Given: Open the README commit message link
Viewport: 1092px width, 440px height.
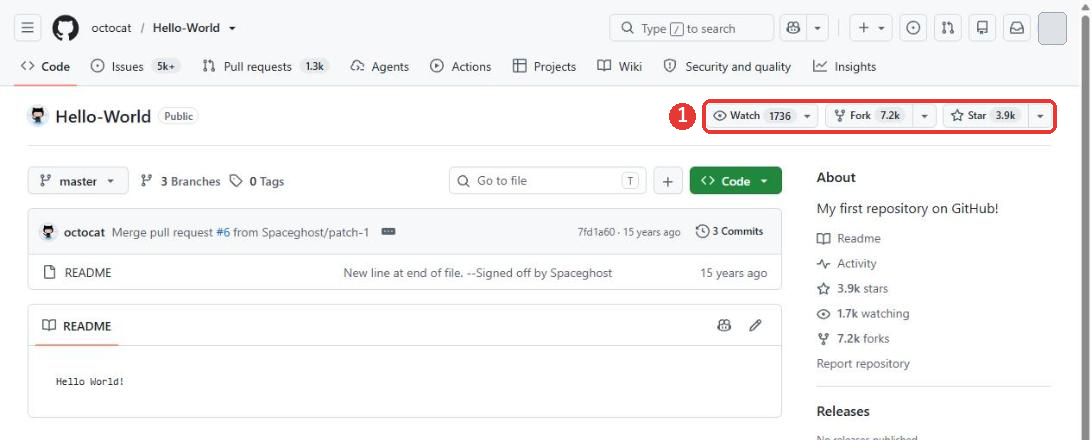Looking at the screenshot, I should (478, 273).
